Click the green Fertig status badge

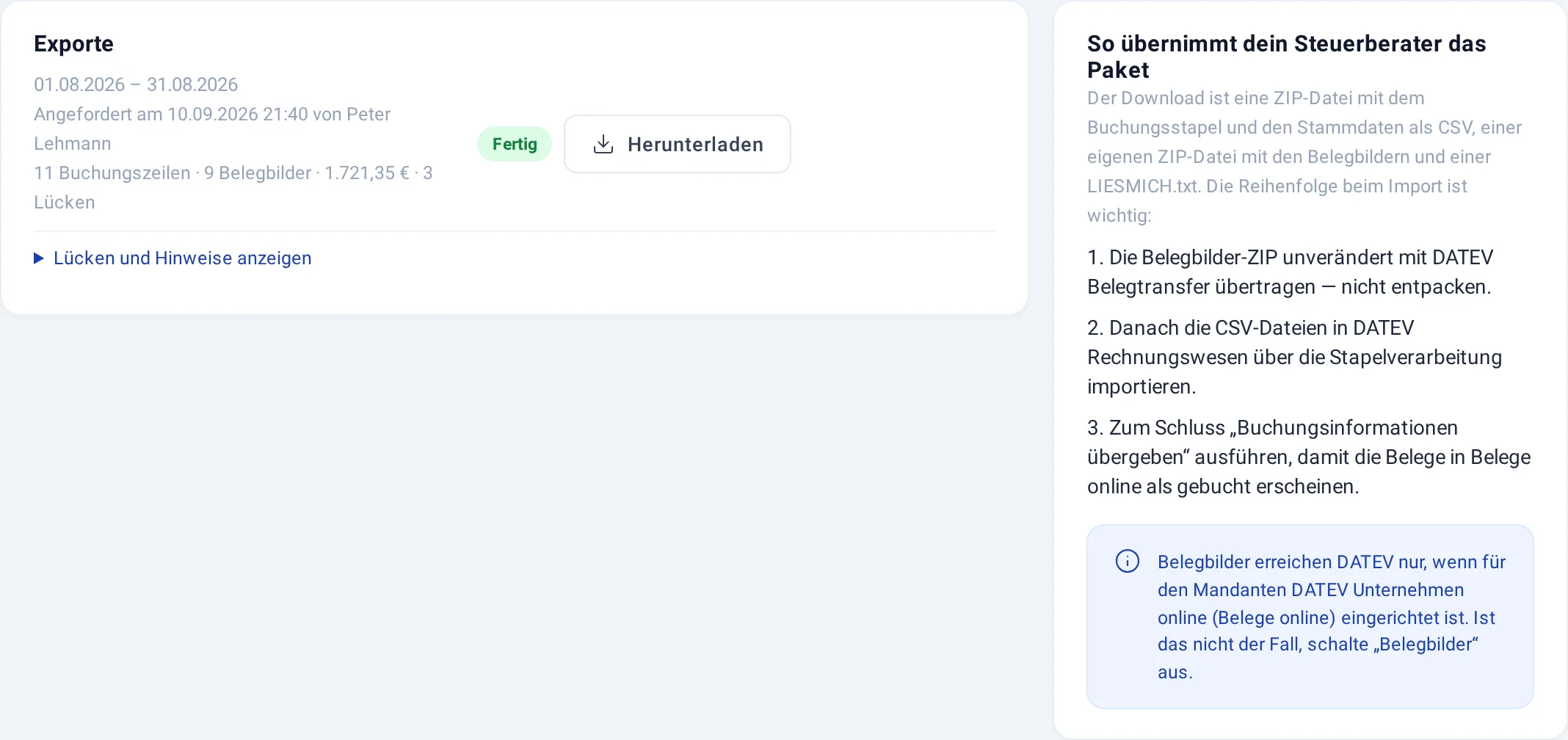click(515, 144)
